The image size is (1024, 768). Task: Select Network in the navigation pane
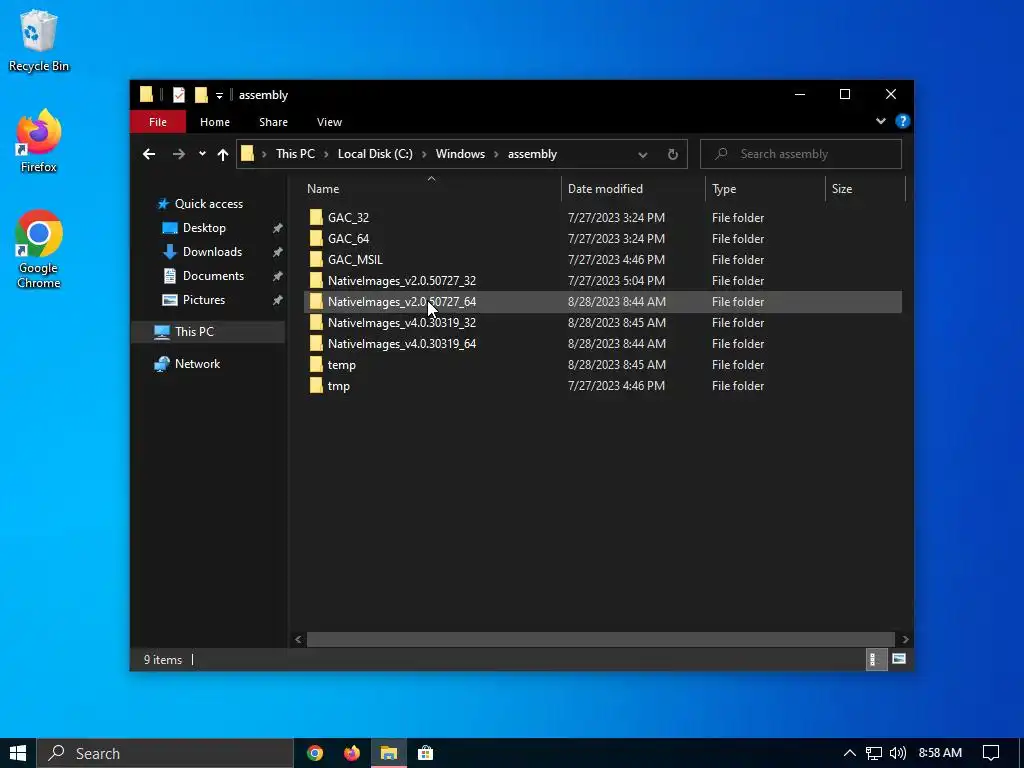(x=197, y=364)
